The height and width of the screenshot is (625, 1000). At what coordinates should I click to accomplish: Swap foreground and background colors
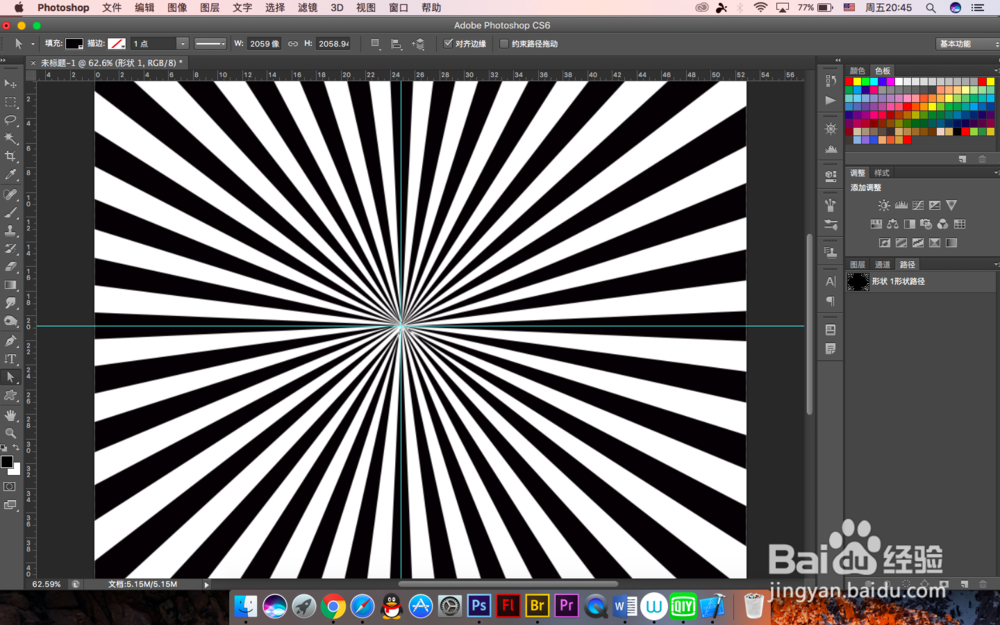pyautogui.click(x=16, y=448)
